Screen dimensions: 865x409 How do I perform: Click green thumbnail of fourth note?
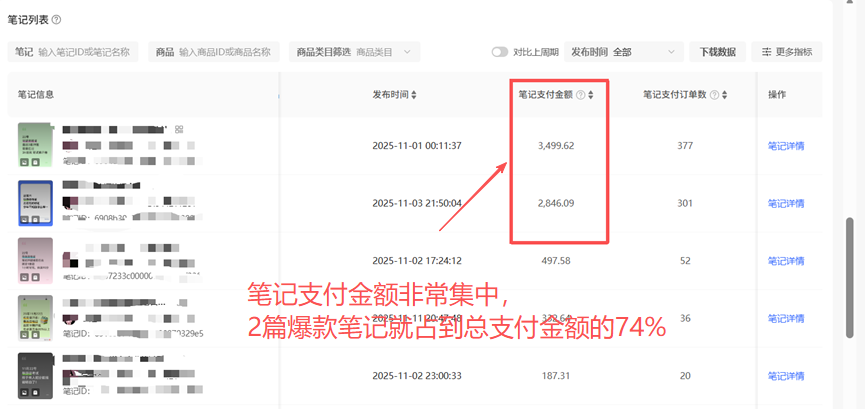[x=35, y=318]
